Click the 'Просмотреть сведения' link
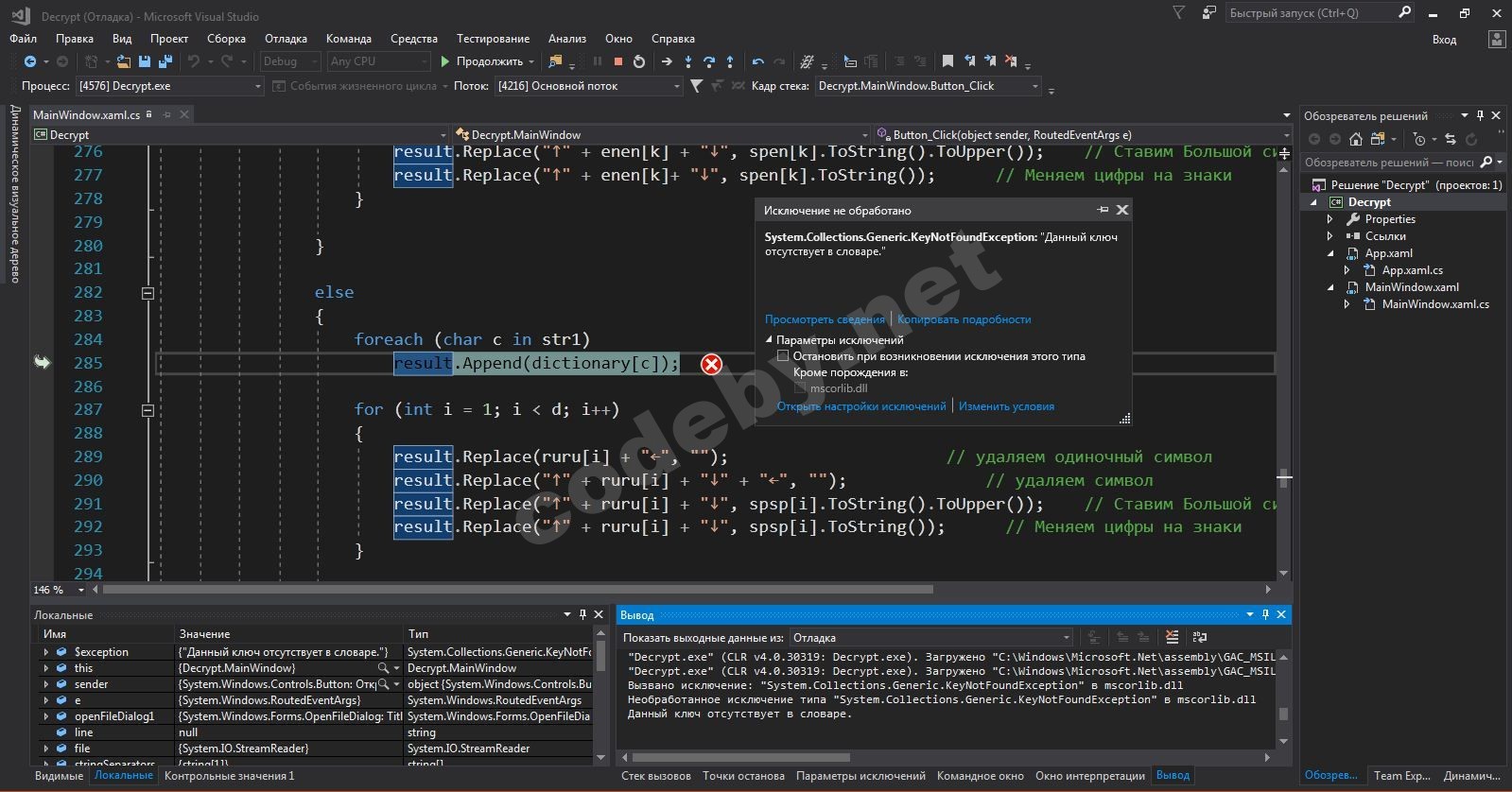 [825, 319]
